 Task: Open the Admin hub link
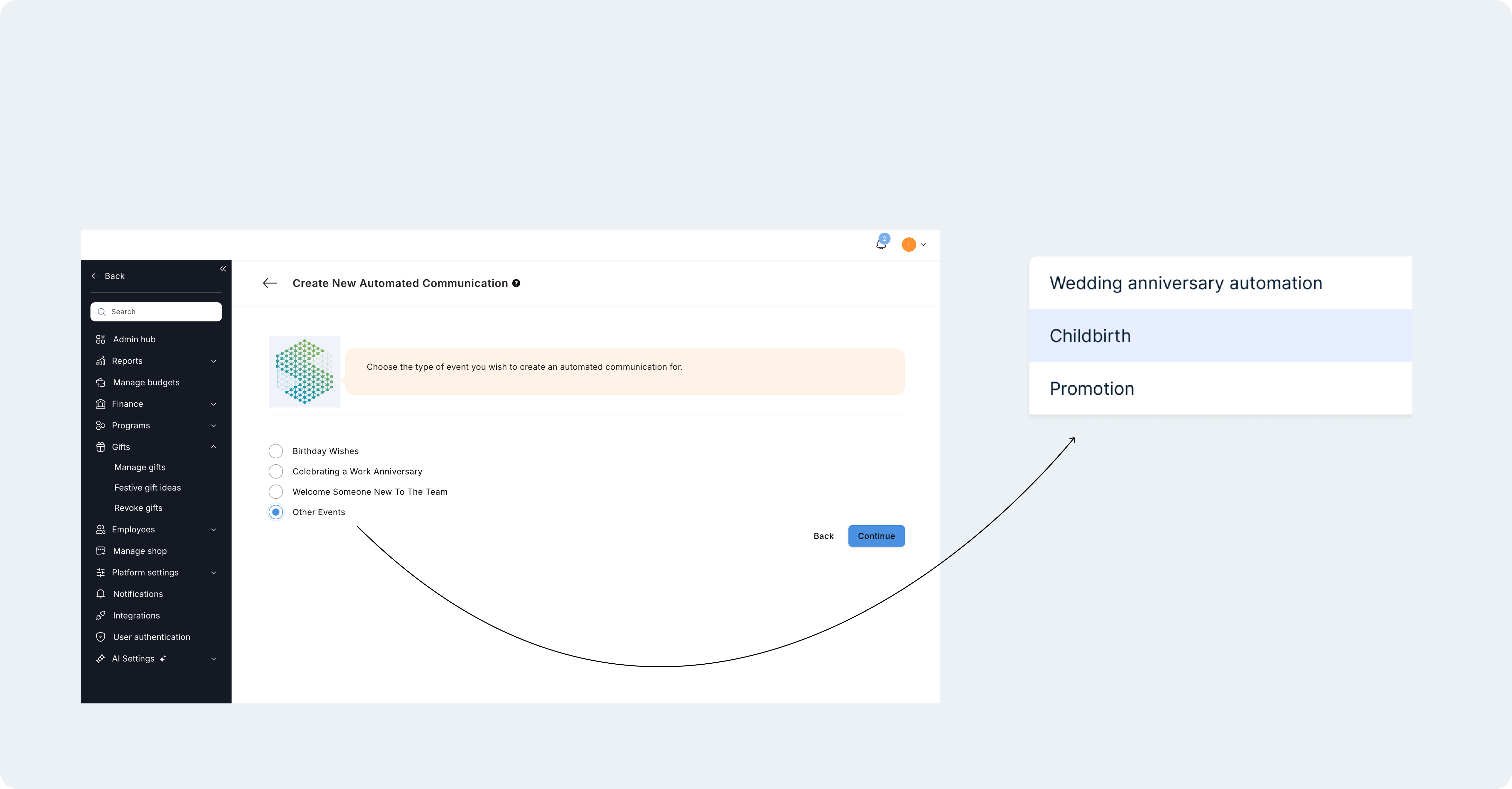[134, 340]
